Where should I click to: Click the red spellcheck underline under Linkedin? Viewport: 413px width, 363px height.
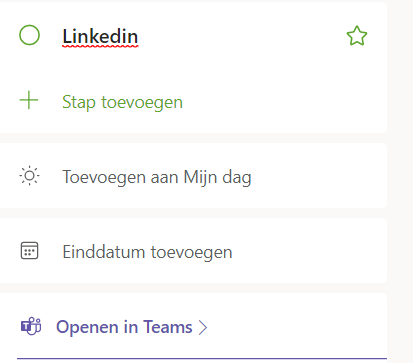(x=100, y=47)
